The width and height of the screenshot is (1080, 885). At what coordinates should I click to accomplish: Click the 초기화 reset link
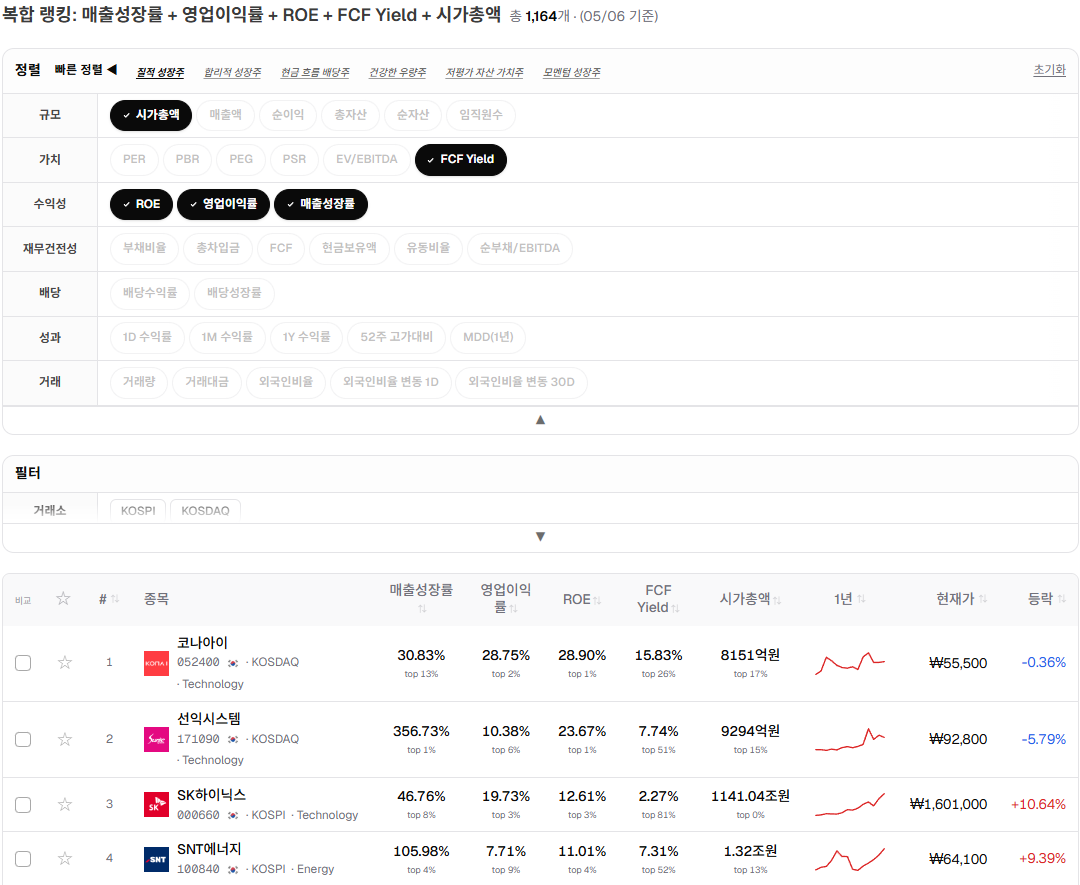1049,70
